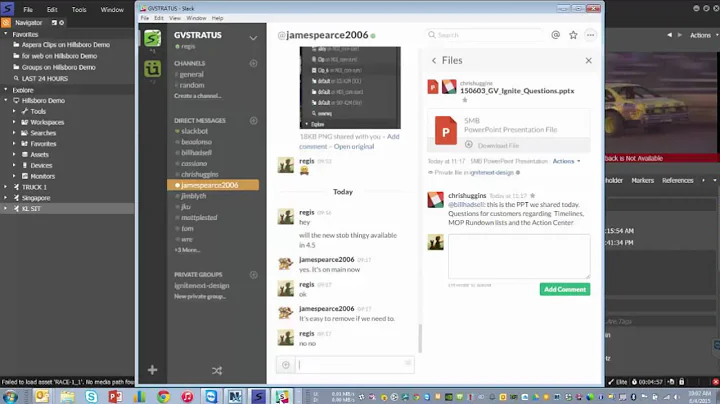Screen dimensions: 720x404
Task: Show +3 More direct messages
Action: point(187,250)
